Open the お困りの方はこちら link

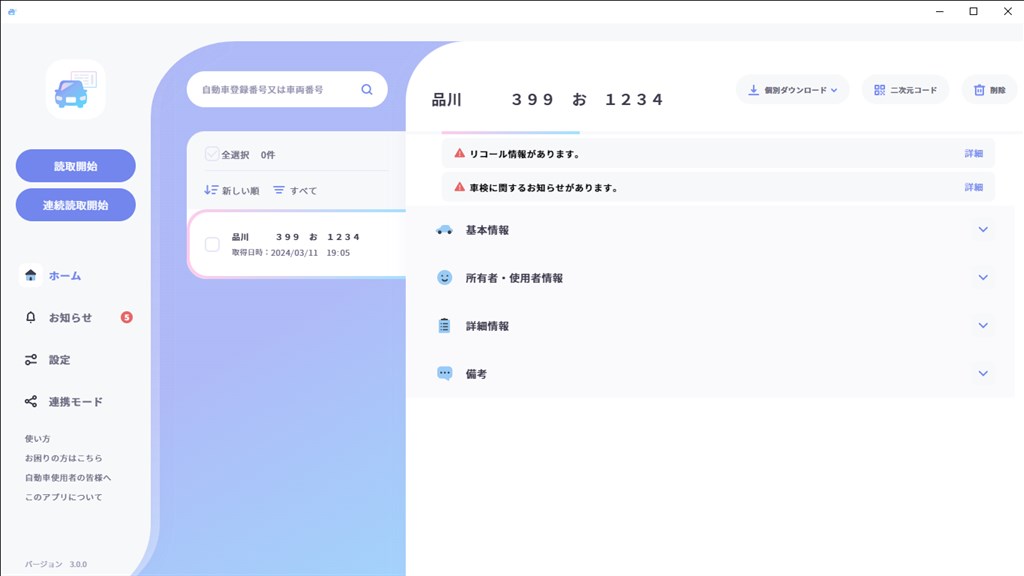point(63,458)
